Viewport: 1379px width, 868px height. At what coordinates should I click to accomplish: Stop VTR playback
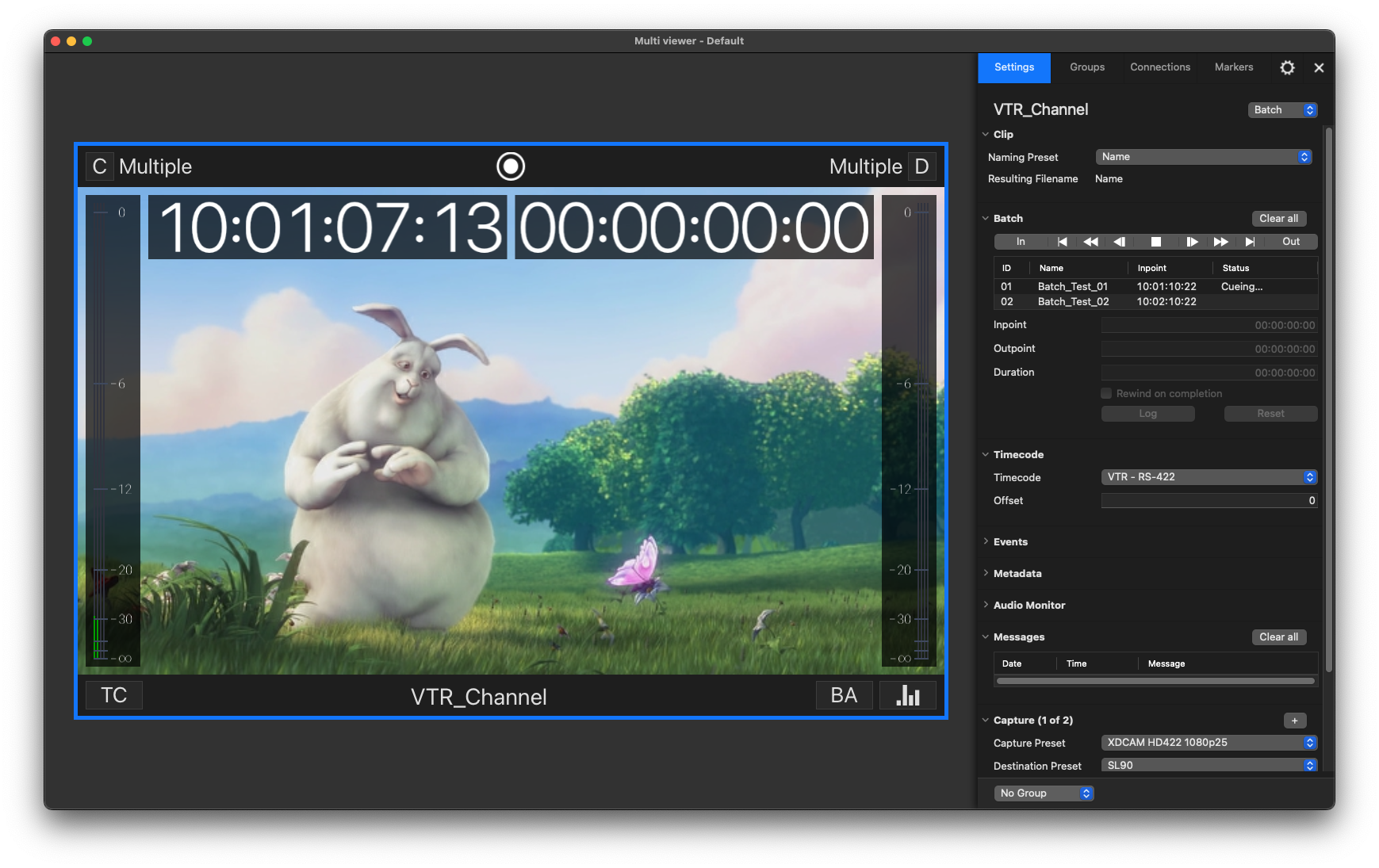click(x=1156, y=242)
